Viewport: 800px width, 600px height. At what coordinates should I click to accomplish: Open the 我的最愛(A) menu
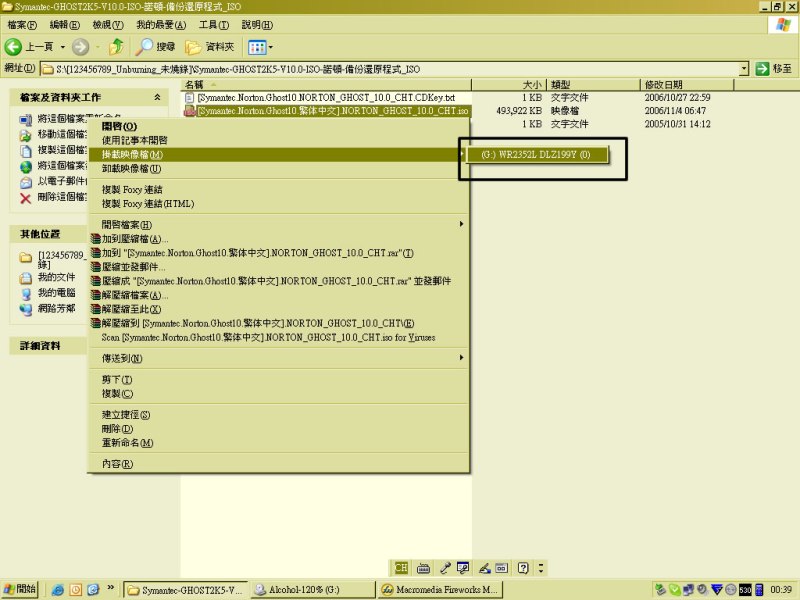click(x=161, y=24)
